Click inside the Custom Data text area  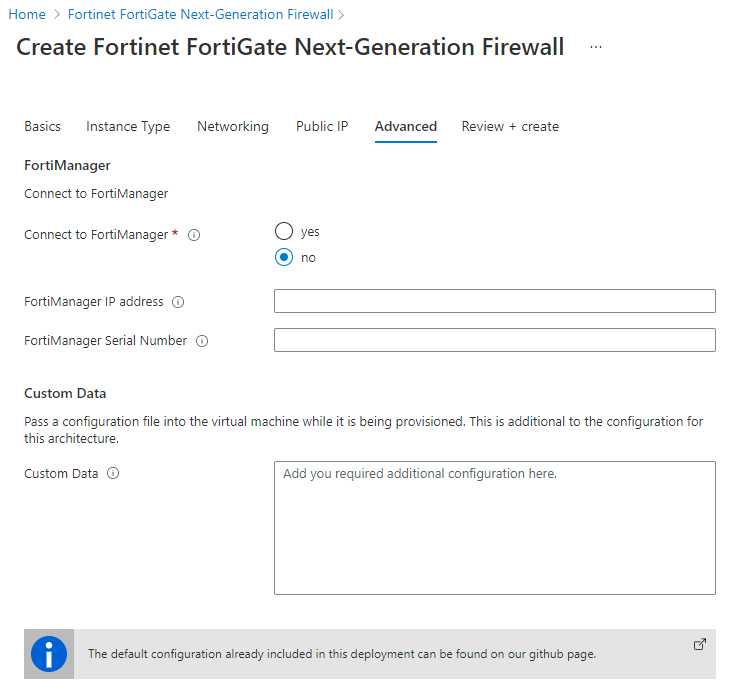coord(494,528)
